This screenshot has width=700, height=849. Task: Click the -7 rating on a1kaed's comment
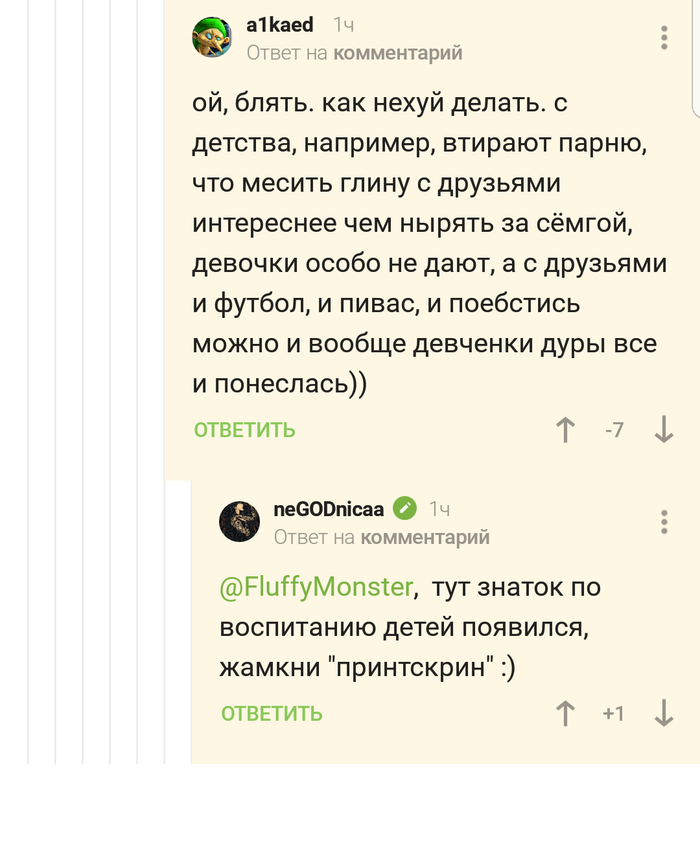coord(614,430)
